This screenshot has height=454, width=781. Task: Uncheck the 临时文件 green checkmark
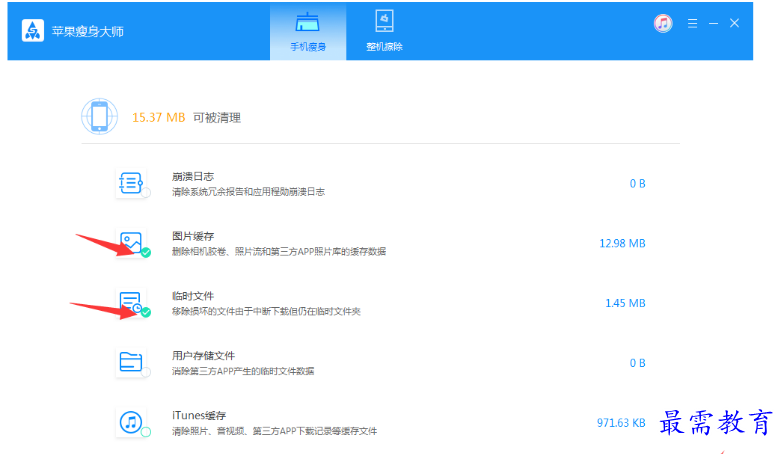146,312
